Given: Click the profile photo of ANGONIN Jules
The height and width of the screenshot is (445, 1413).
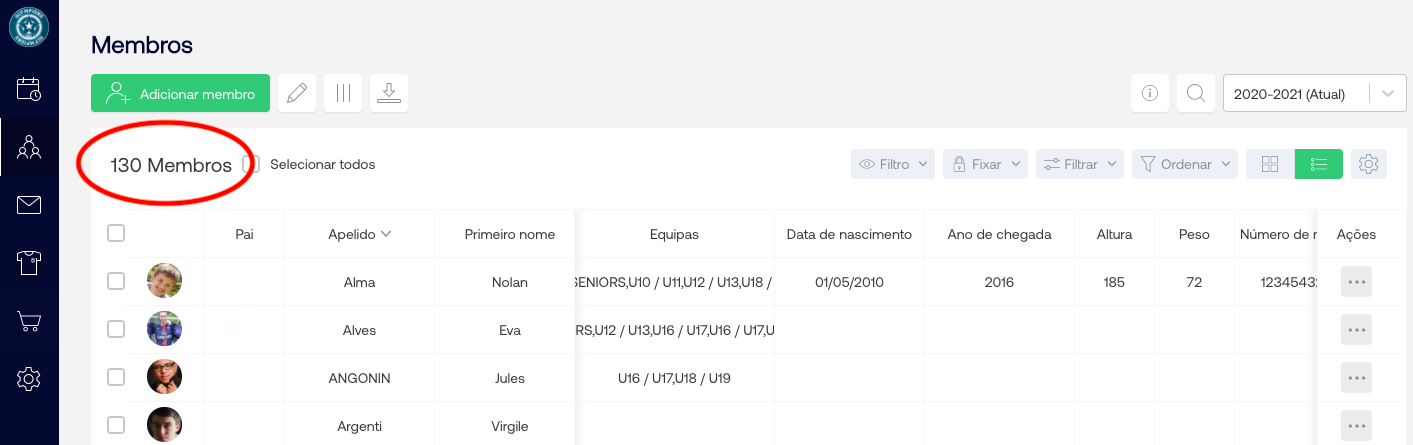Looking at the screenshot, I should (164, 377).
